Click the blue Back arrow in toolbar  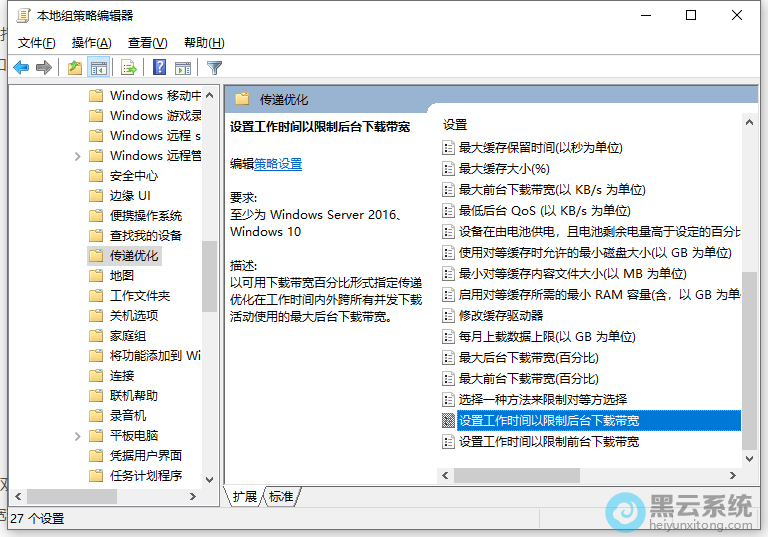click(21, 68)
